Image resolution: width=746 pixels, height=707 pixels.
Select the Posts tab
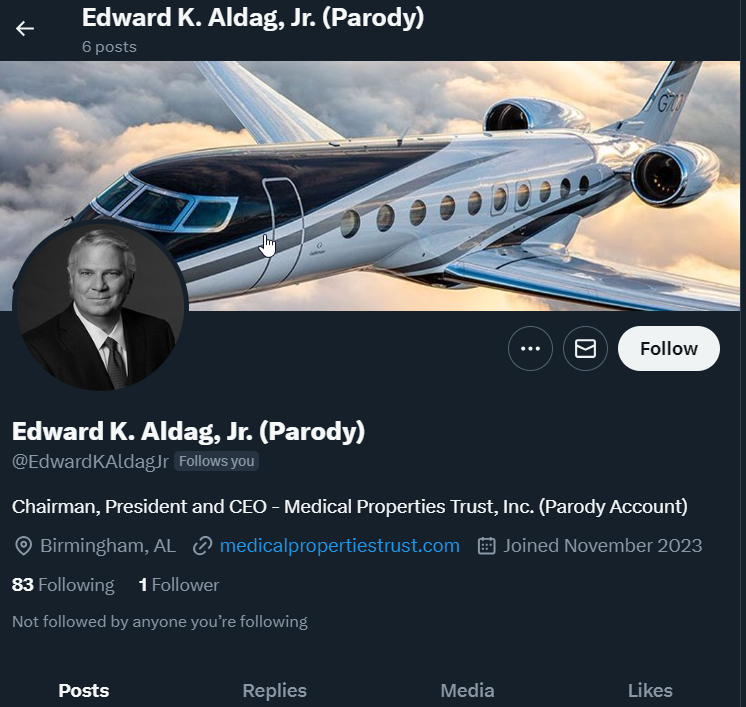84,690
